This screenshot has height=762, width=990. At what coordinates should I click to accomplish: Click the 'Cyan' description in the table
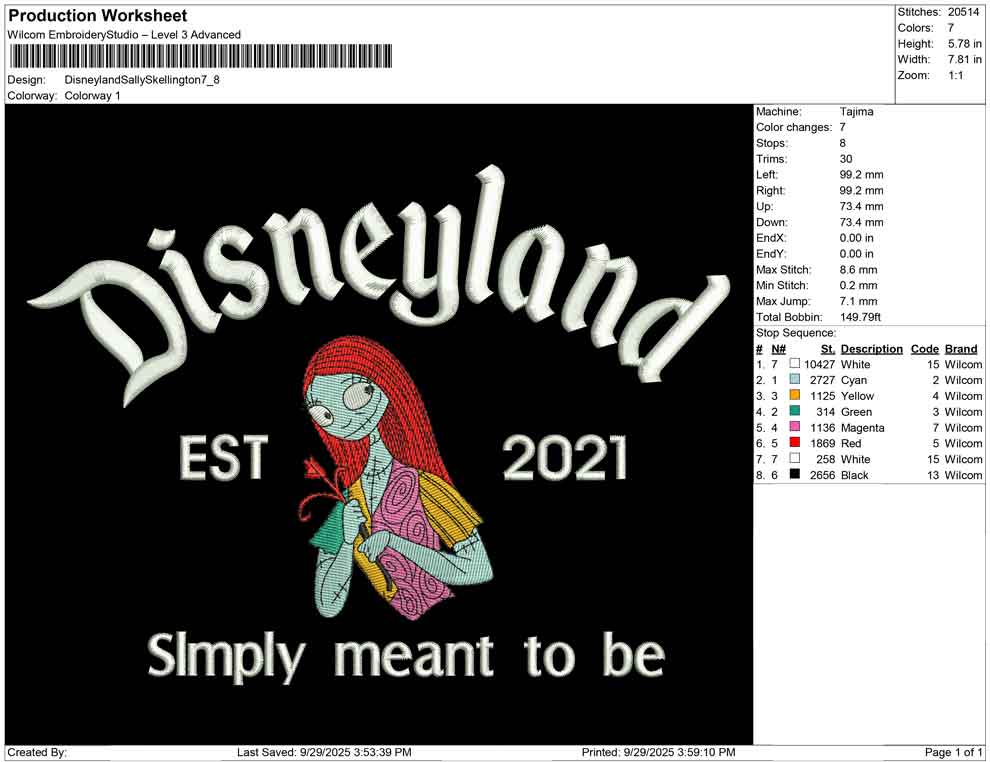pos(854,380)
